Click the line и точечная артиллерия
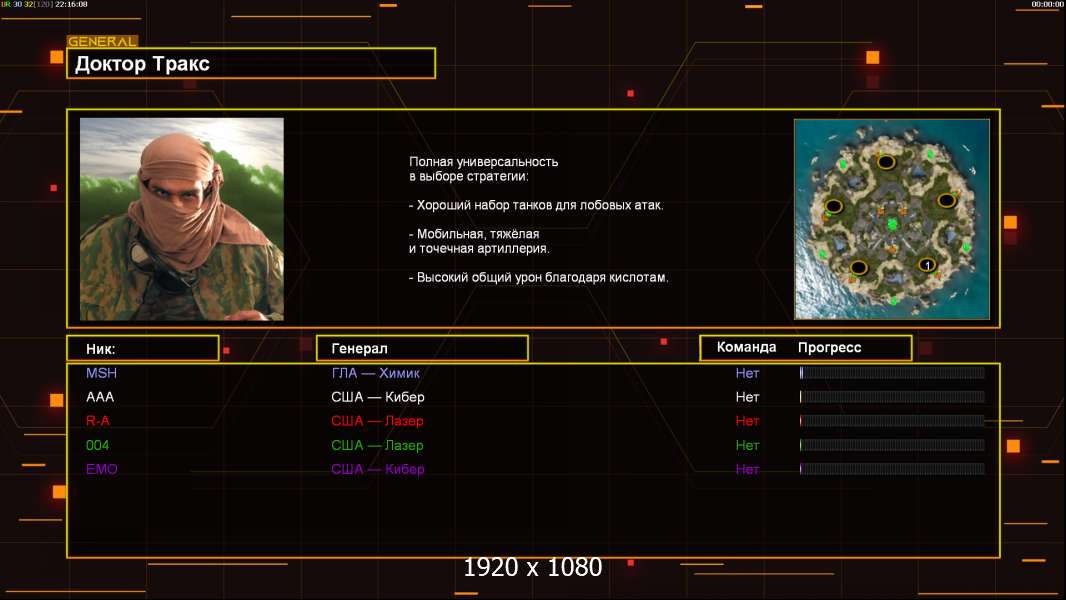Screen dimensions: 1066x600 point(479,249)
